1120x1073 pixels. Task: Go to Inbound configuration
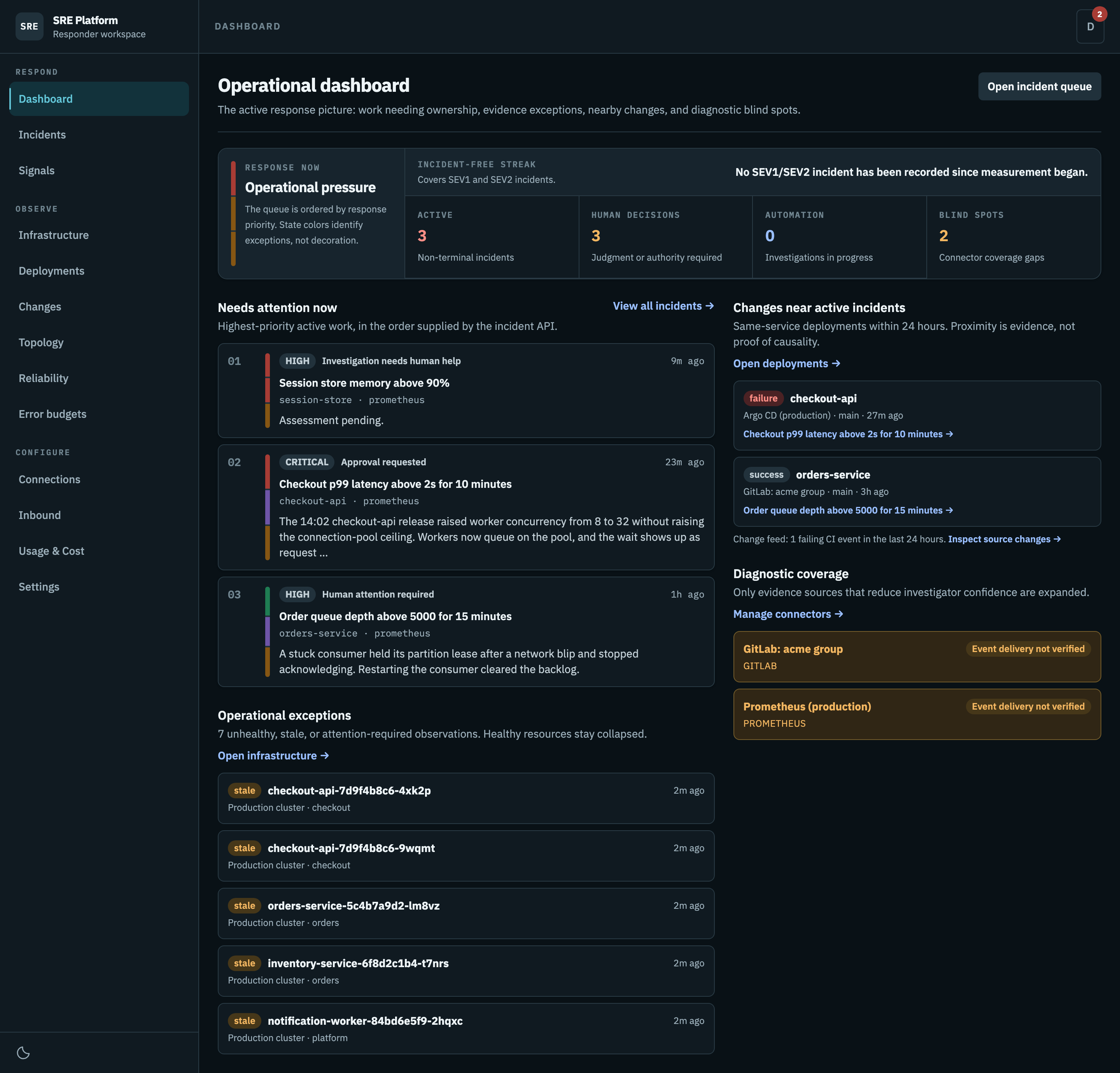coord(99,515)
